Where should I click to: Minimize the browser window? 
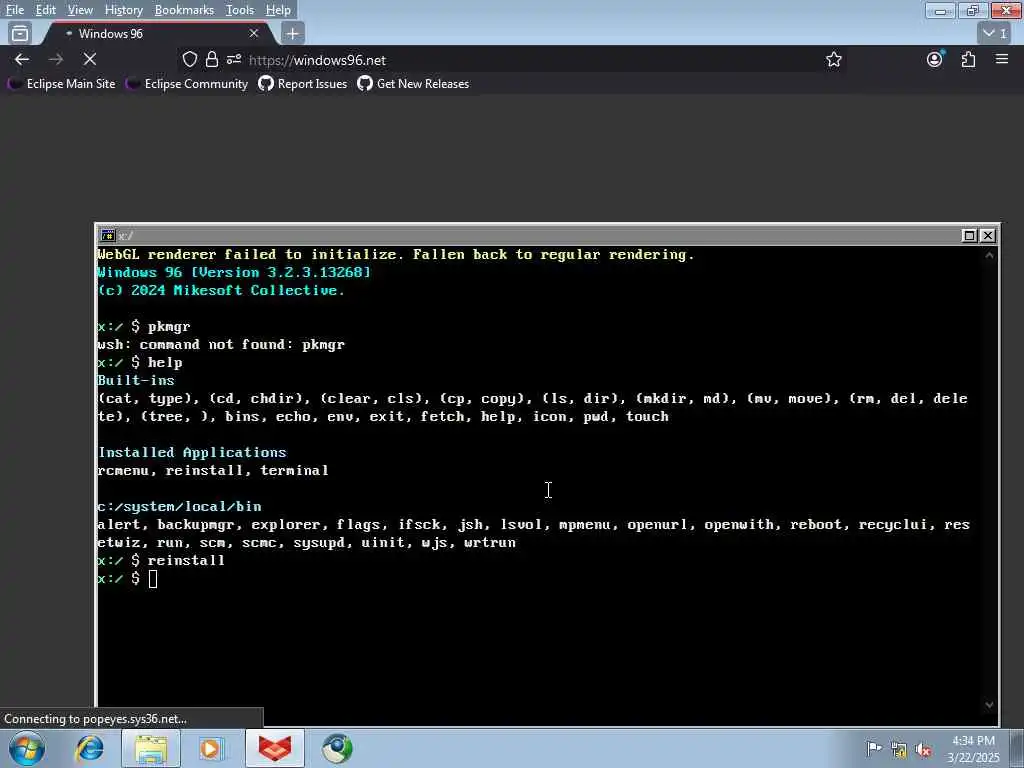[x=940, y=10]
